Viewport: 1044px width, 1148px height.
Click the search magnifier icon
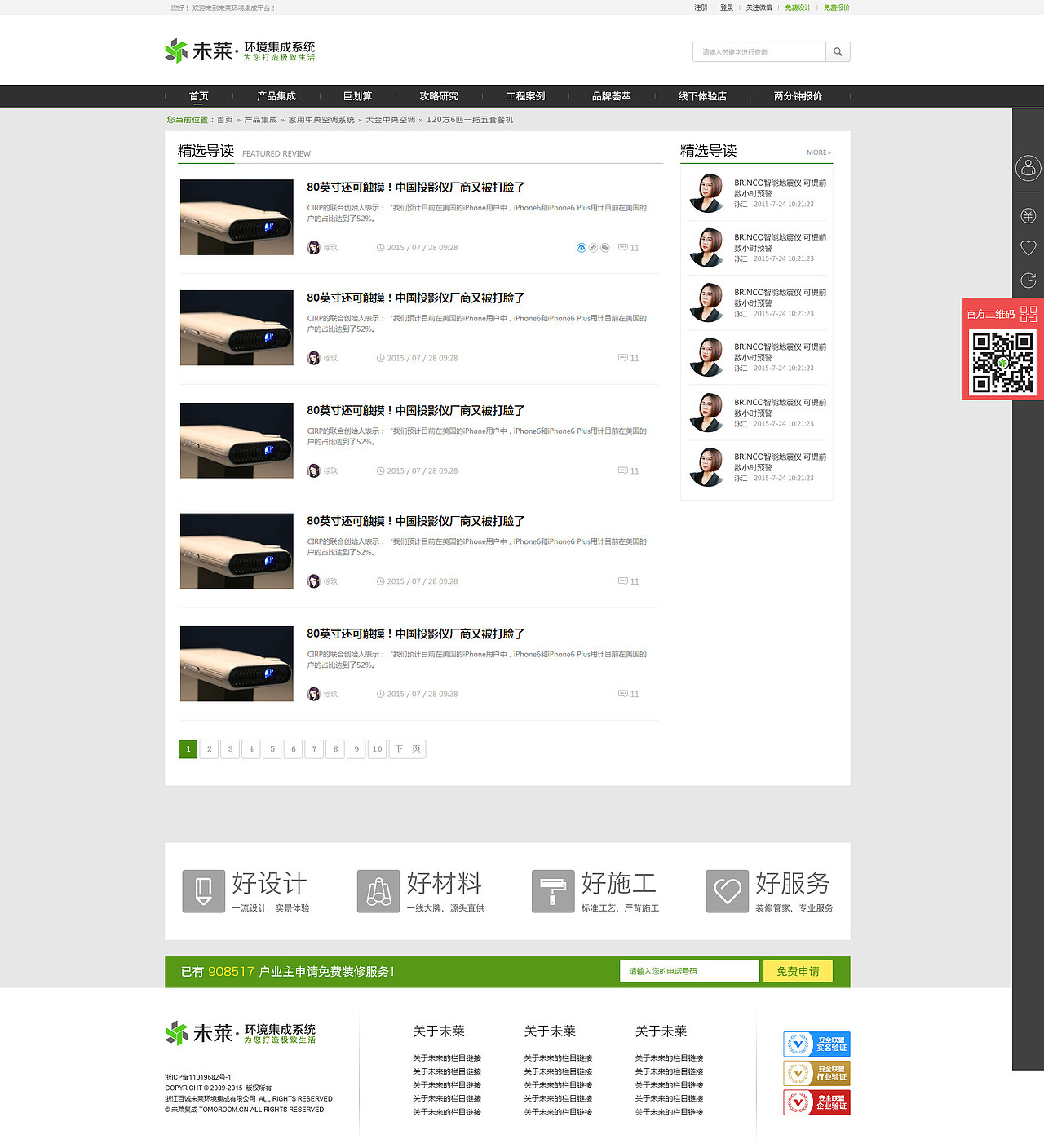point(838,51)
